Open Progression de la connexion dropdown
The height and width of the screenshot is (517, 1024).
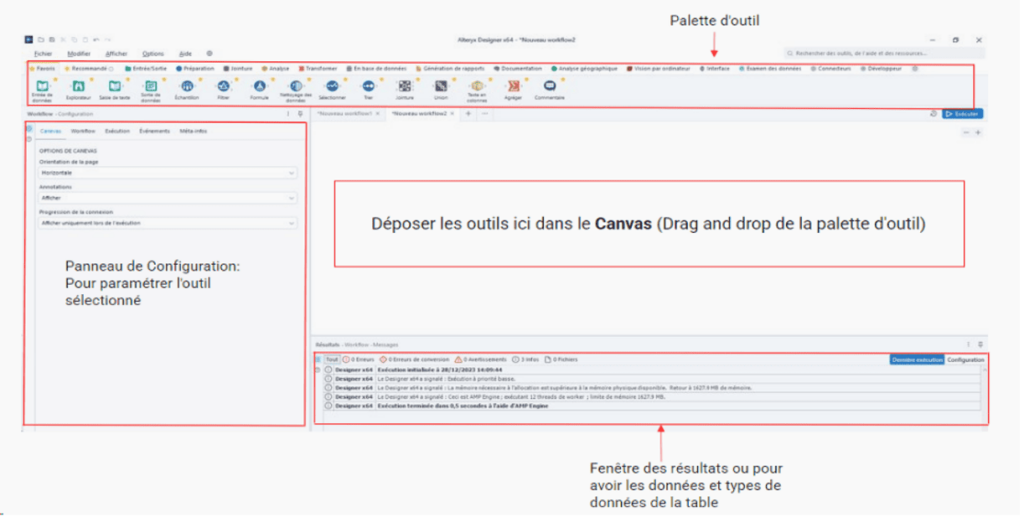167,223
